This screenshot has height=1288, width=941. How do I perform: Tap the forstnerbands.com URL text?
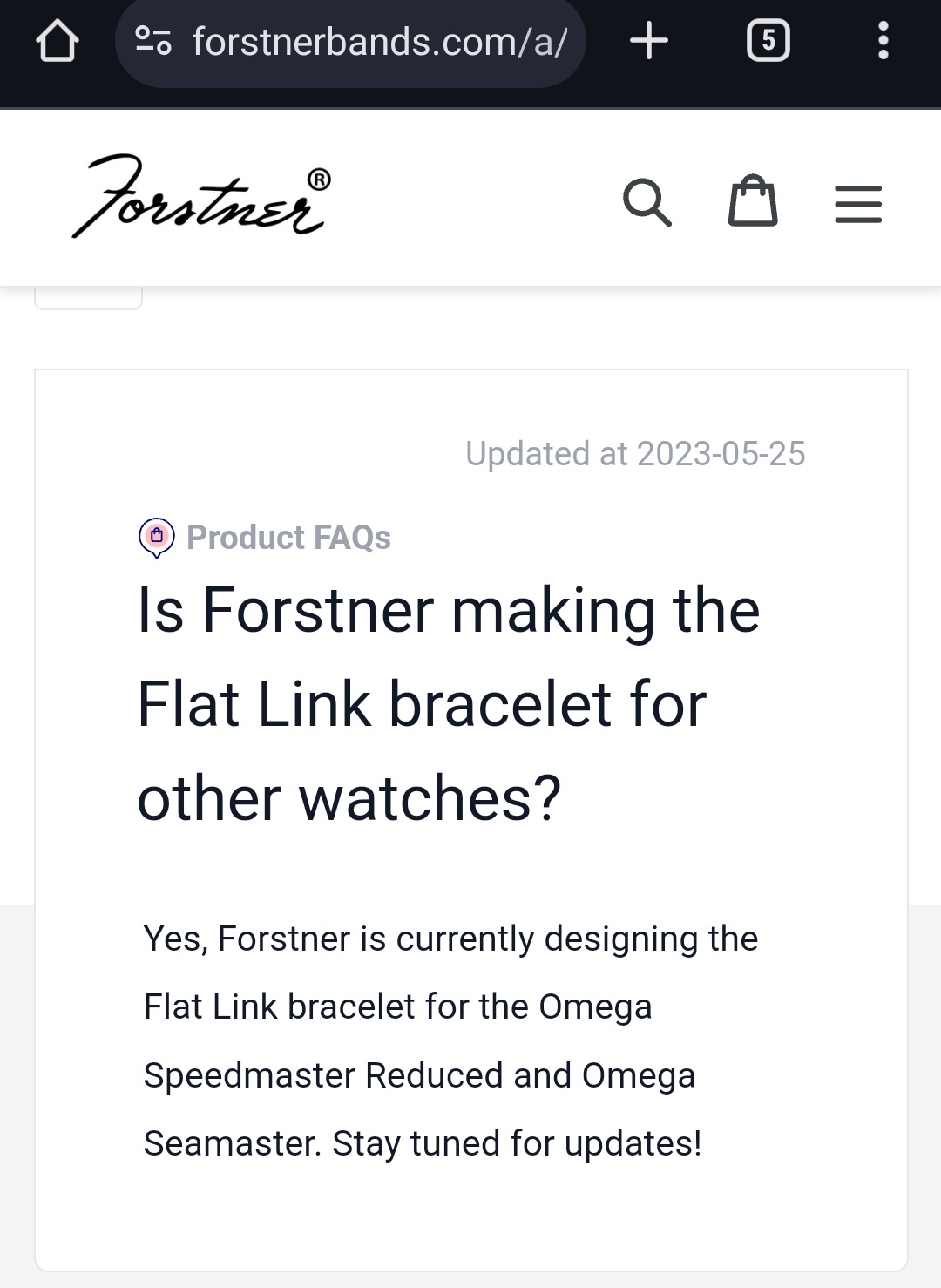pyautogui.click(x=379, y=42)
